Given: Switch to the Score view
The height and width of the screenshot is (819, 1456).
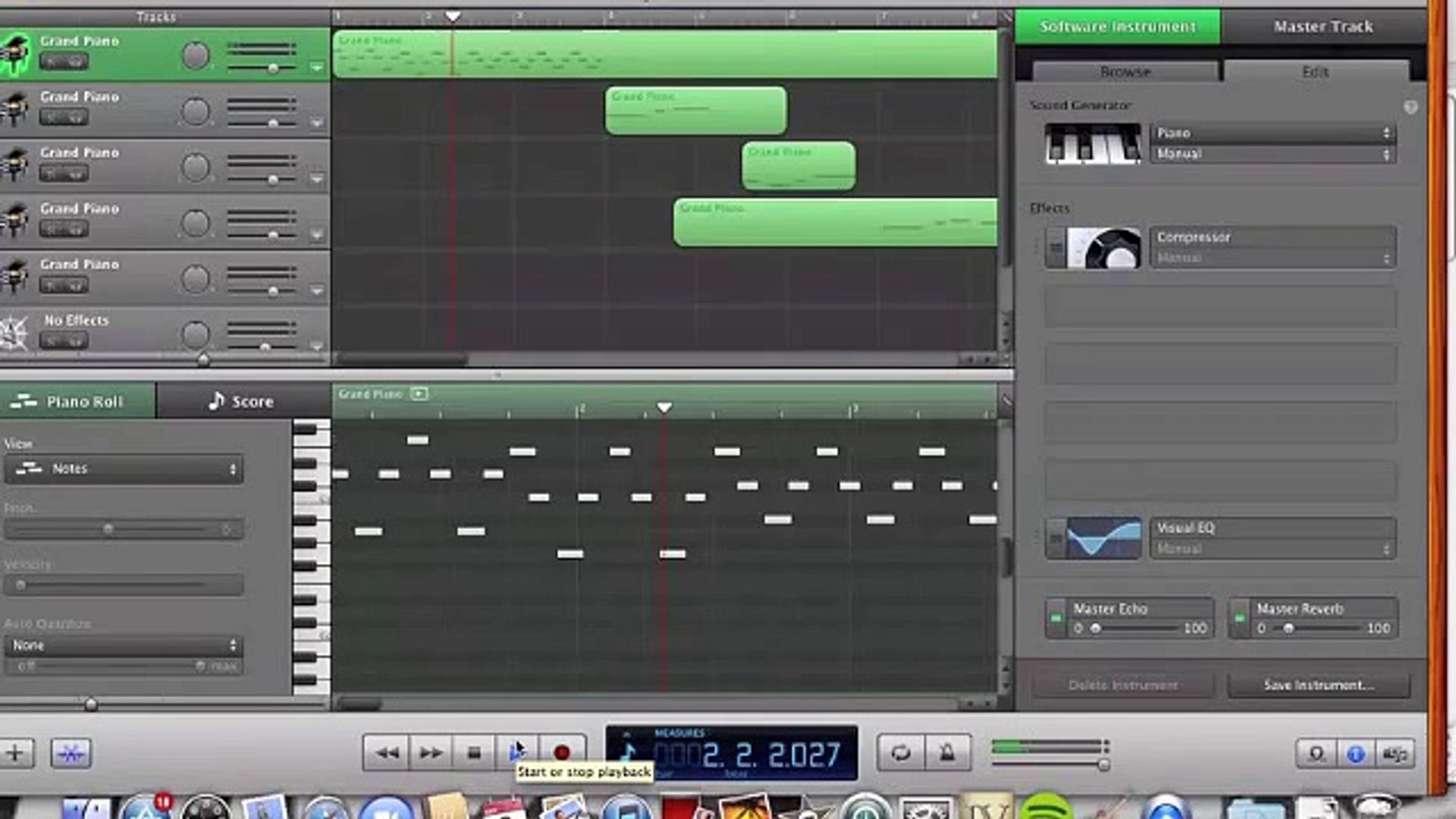Looking at the screenshot, I should [x=243, y=401].
